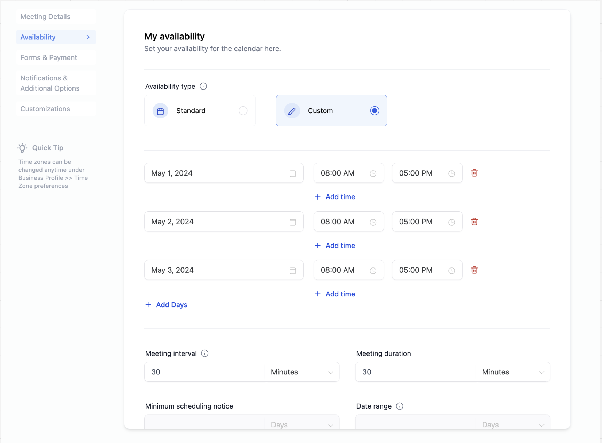Viewport: 602px width, 443px height.
Task: Click the May 1 08:00 AM start time
Action: click(349, 173)
